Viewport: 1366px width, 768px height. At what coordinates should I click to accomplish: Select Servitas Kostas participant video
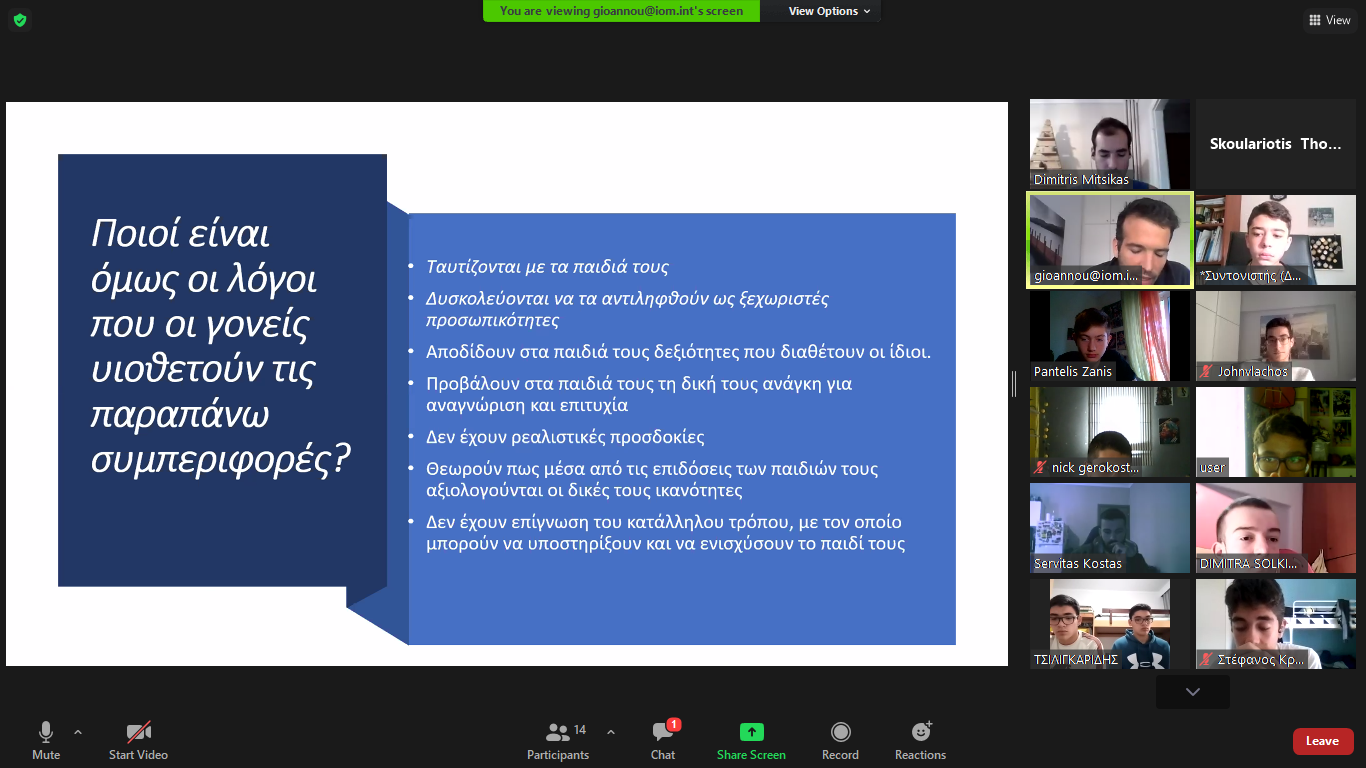click(1110, 528)
